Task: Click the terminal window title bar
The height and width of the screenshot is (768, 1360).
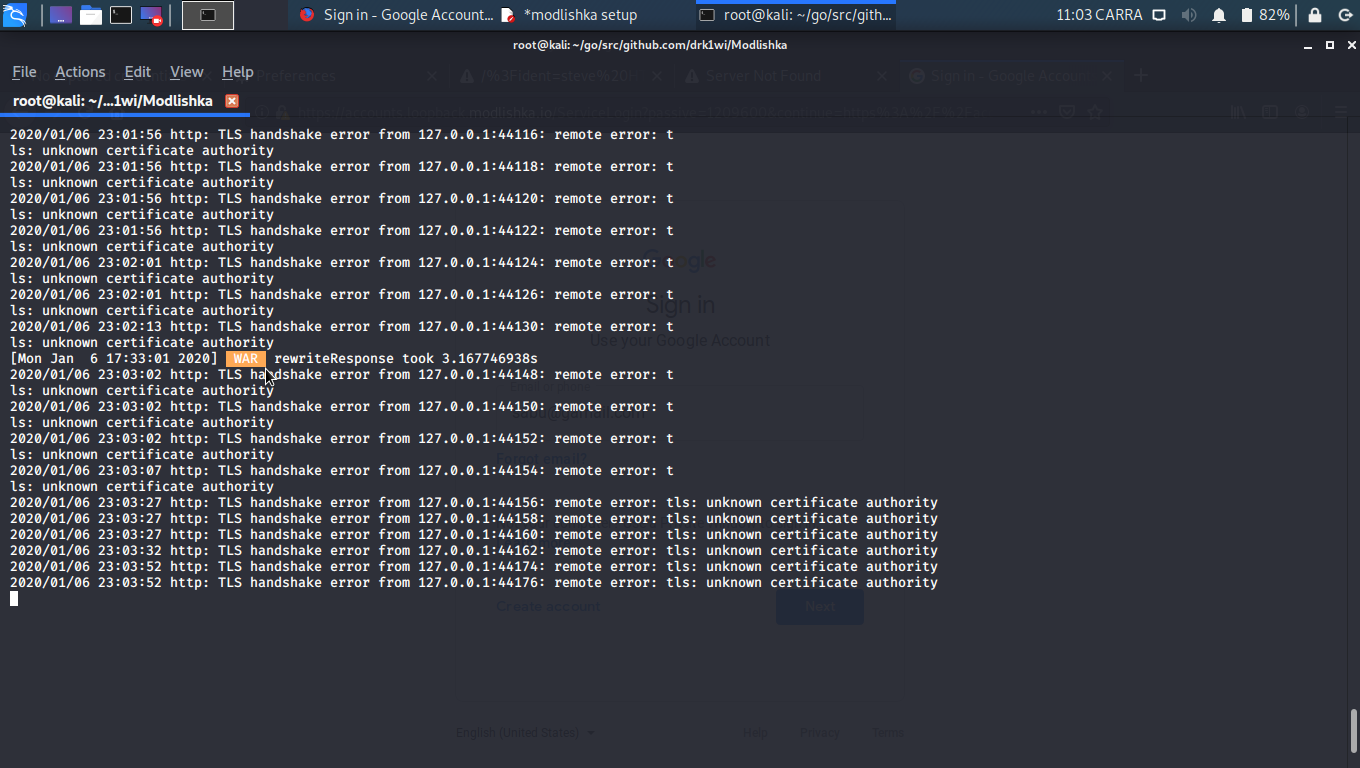Action: pyautogui.click(x=650, y=45)
